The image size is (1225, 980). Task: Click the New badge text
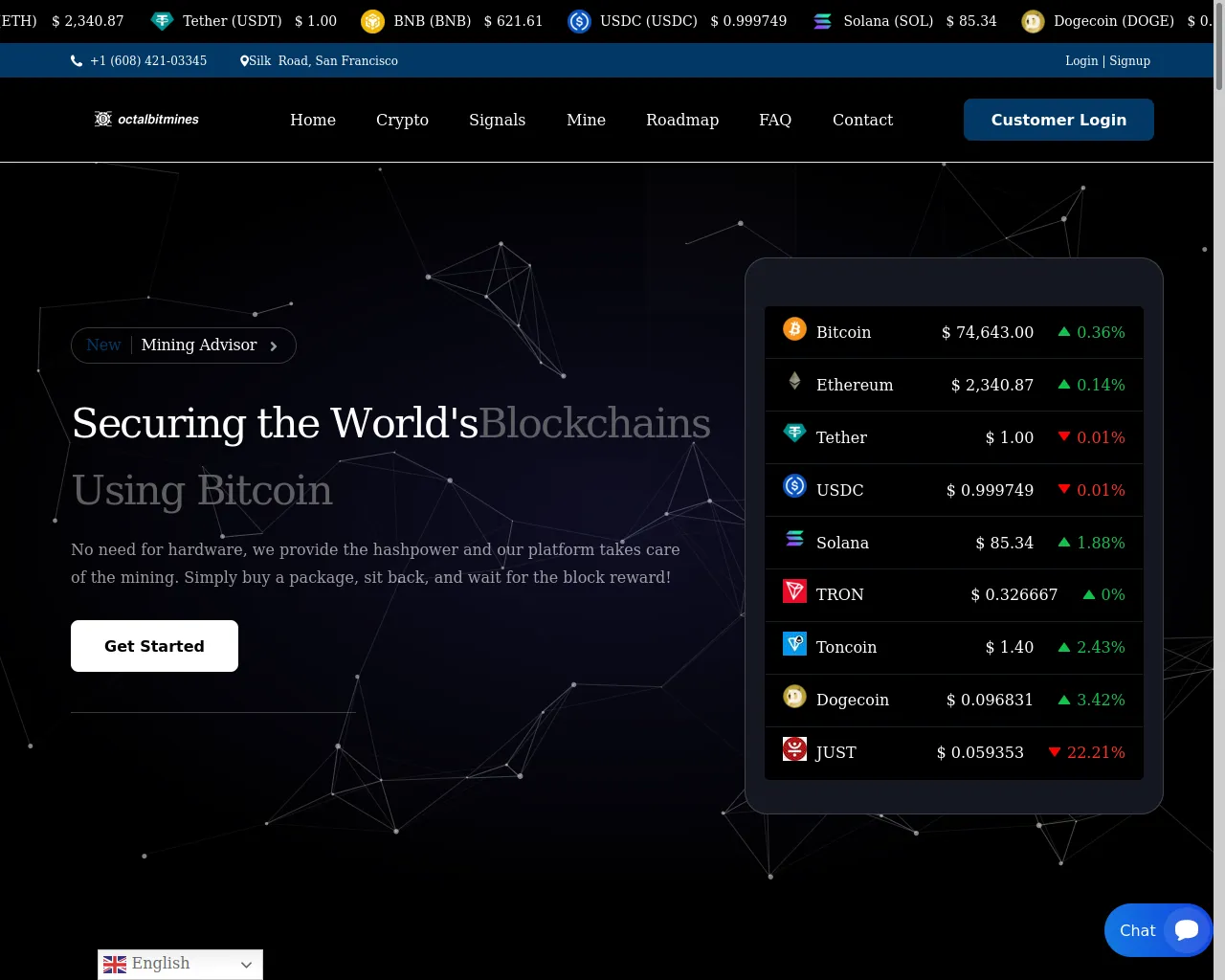coord(103,345)
